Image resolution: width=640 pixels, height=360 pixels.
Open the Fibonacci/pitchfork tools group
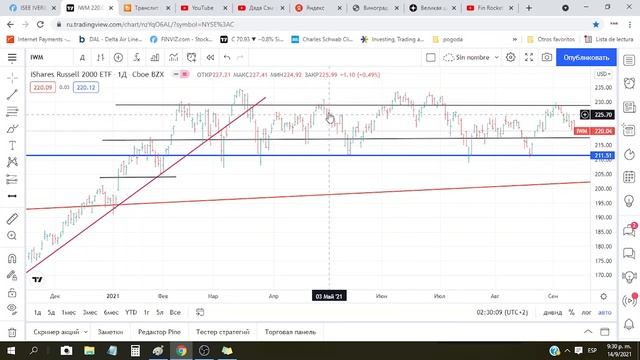(x=12, y=111)
